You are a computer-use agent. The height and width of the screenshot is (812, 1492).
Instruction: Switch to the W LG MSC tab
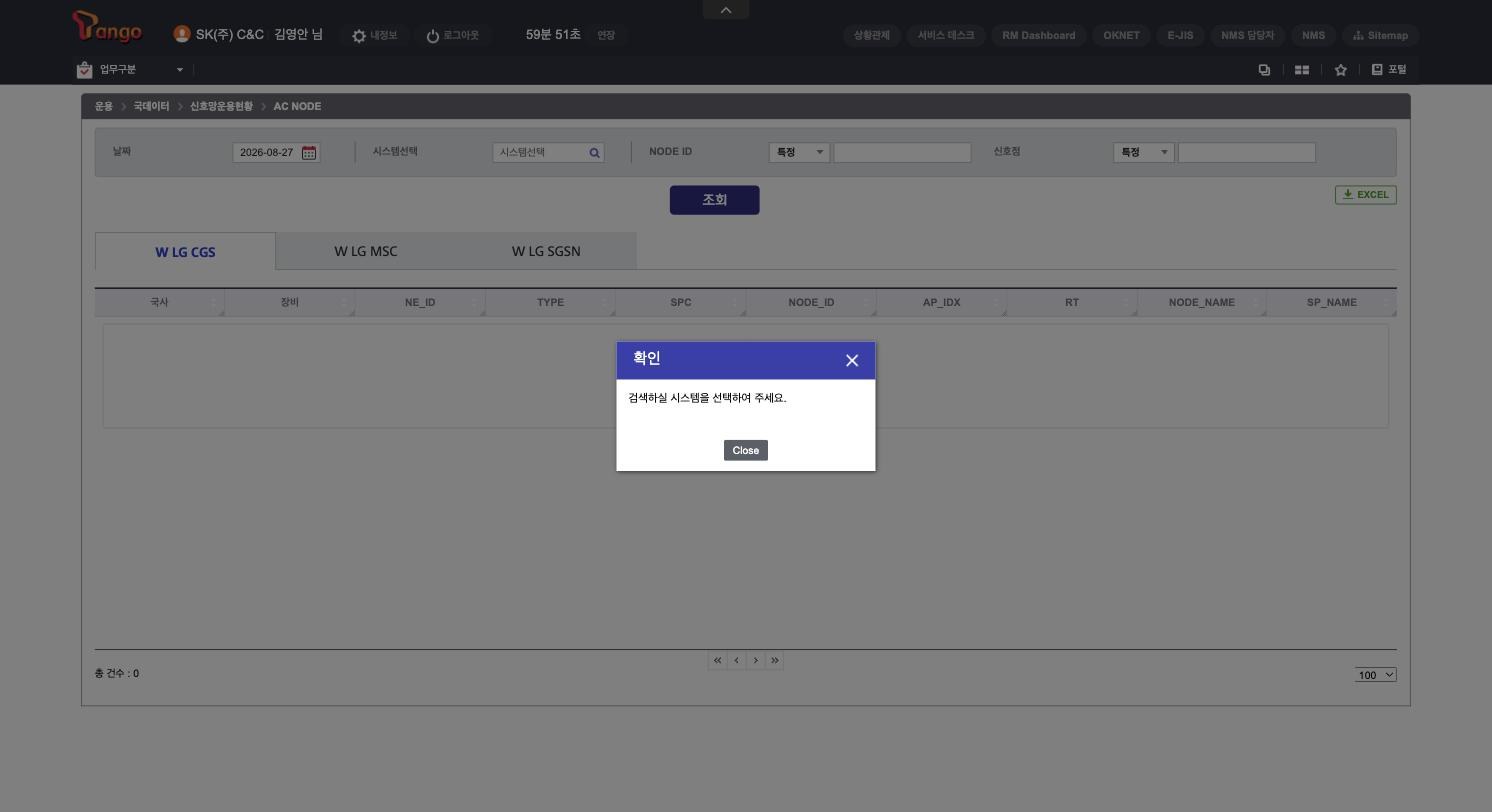point(366,251)
